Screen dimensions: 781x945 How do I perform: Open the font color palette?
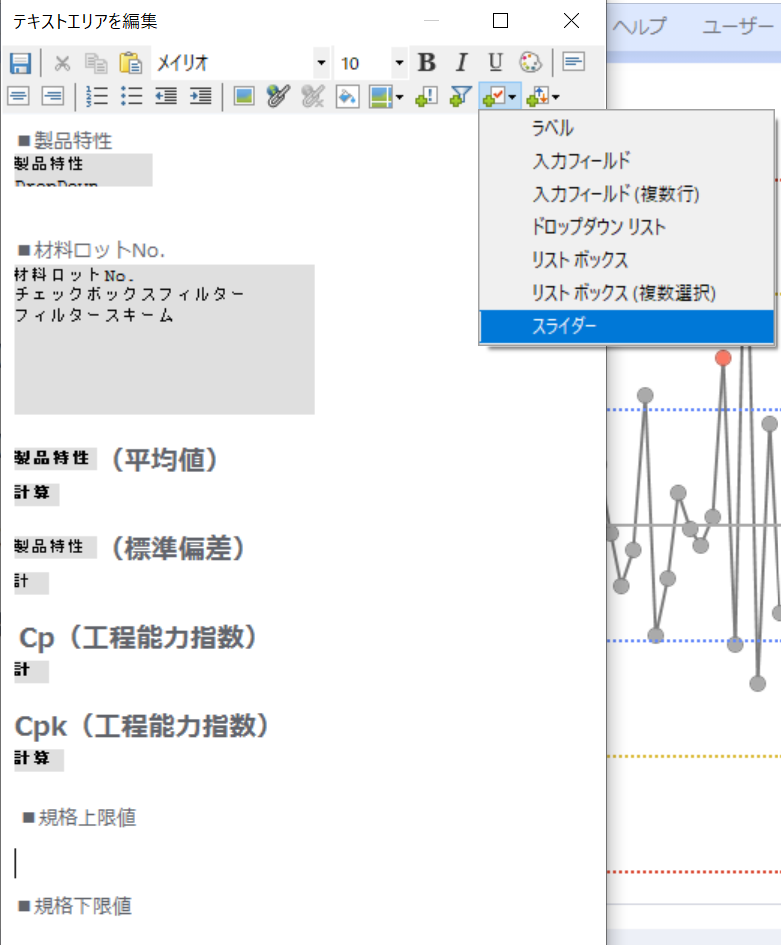[x=530, y=63]
